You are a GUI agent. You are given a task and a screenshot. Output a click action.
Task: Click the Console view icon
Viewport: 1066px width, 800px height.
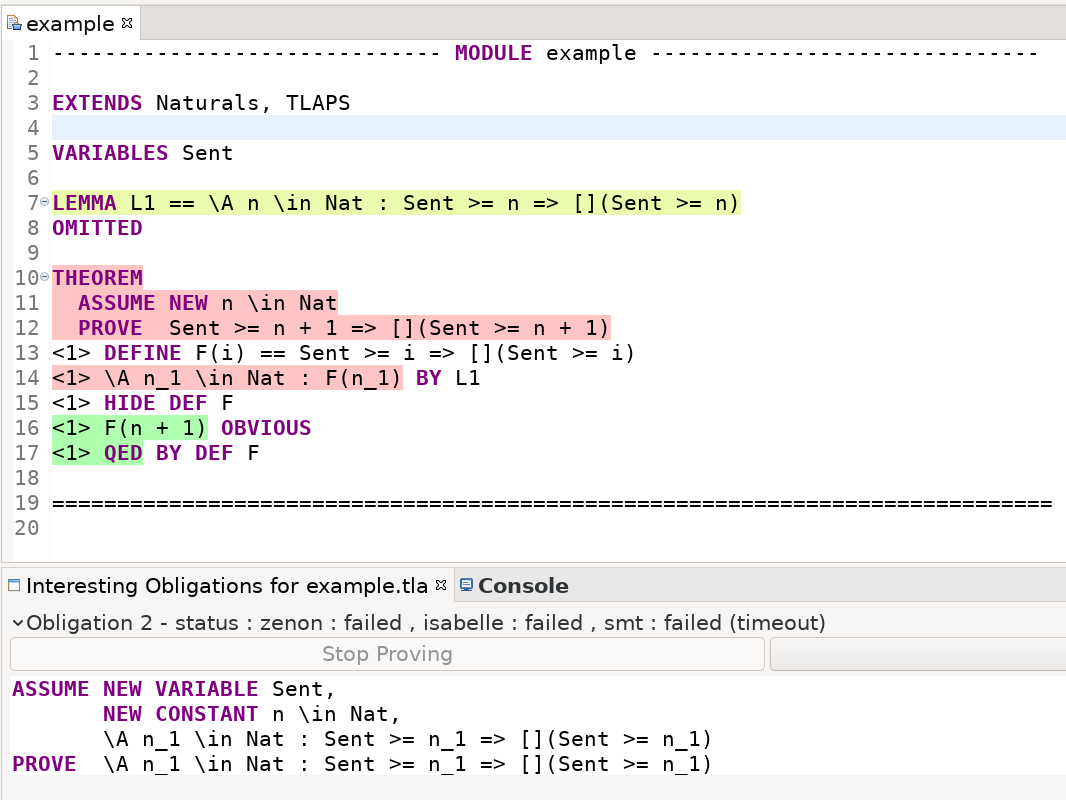click(x=466, y=585)
